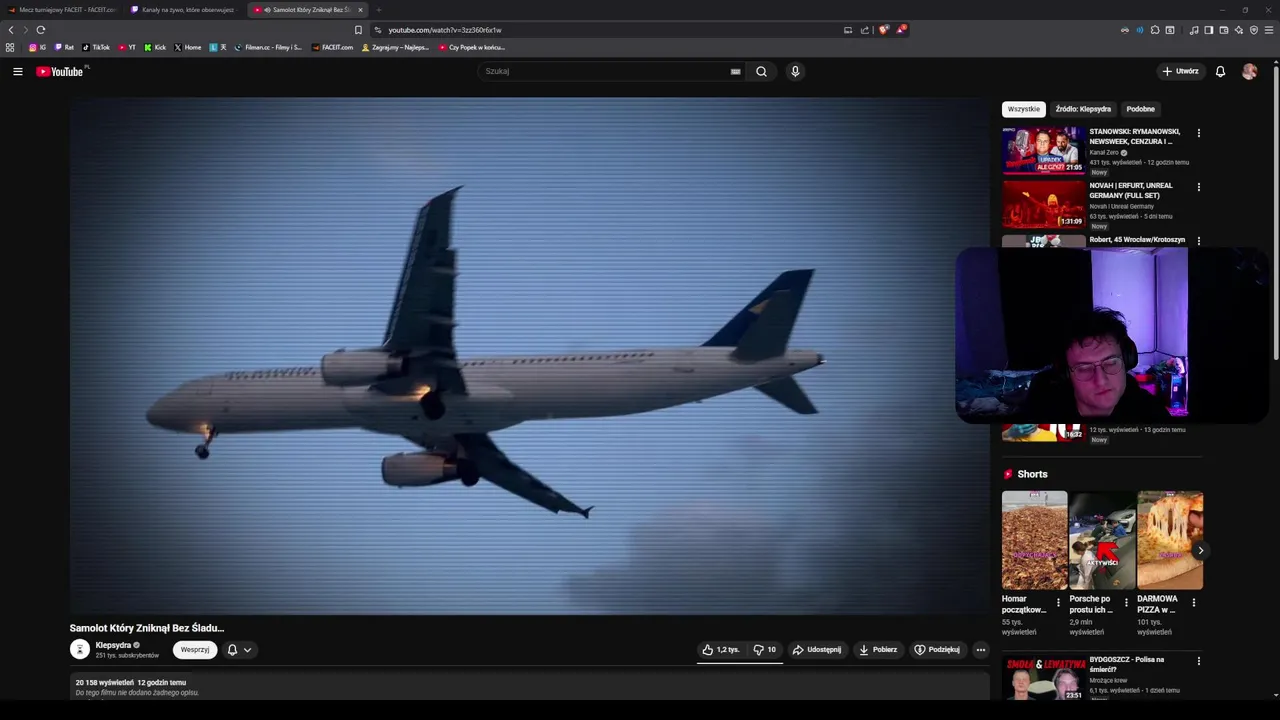Focus the Szukaj search field
The image size is (1280, 720).
(x=605, y=71)
